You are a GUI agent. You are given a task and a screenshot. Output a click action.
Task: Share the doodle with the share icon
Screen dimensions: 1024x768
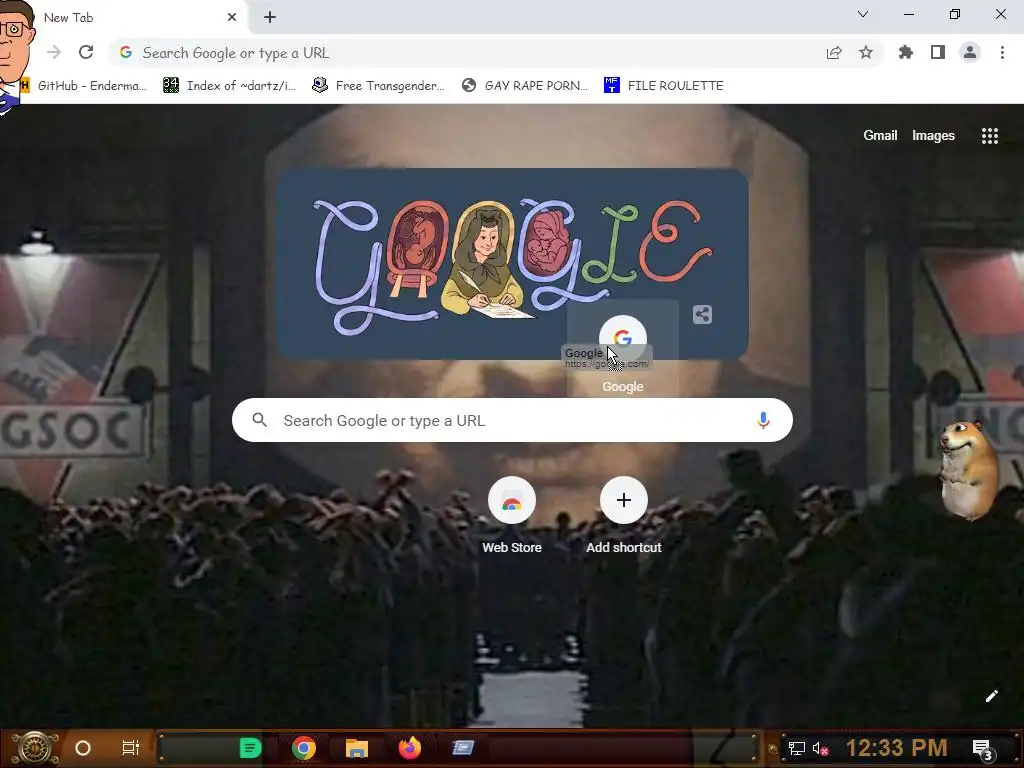702,315
